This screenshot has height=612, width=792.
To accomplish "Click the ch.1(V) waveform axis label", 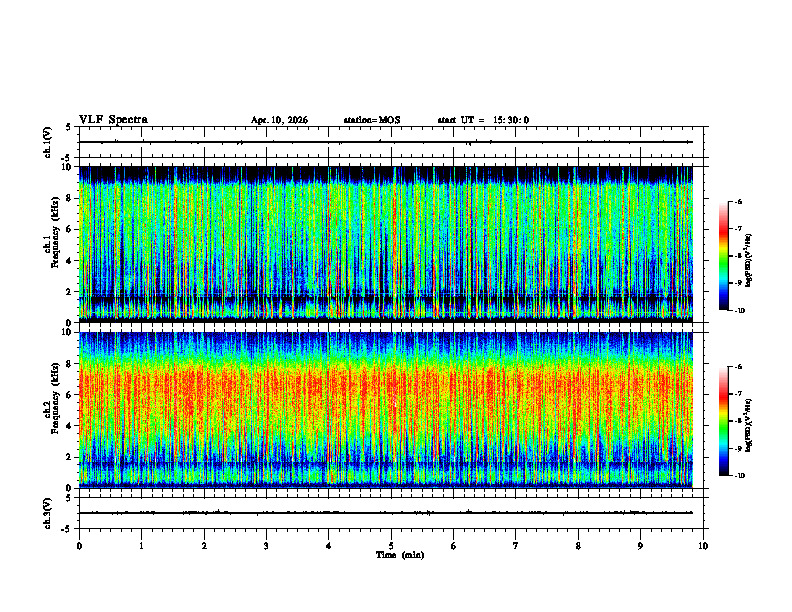I will [x=48, y=142].
